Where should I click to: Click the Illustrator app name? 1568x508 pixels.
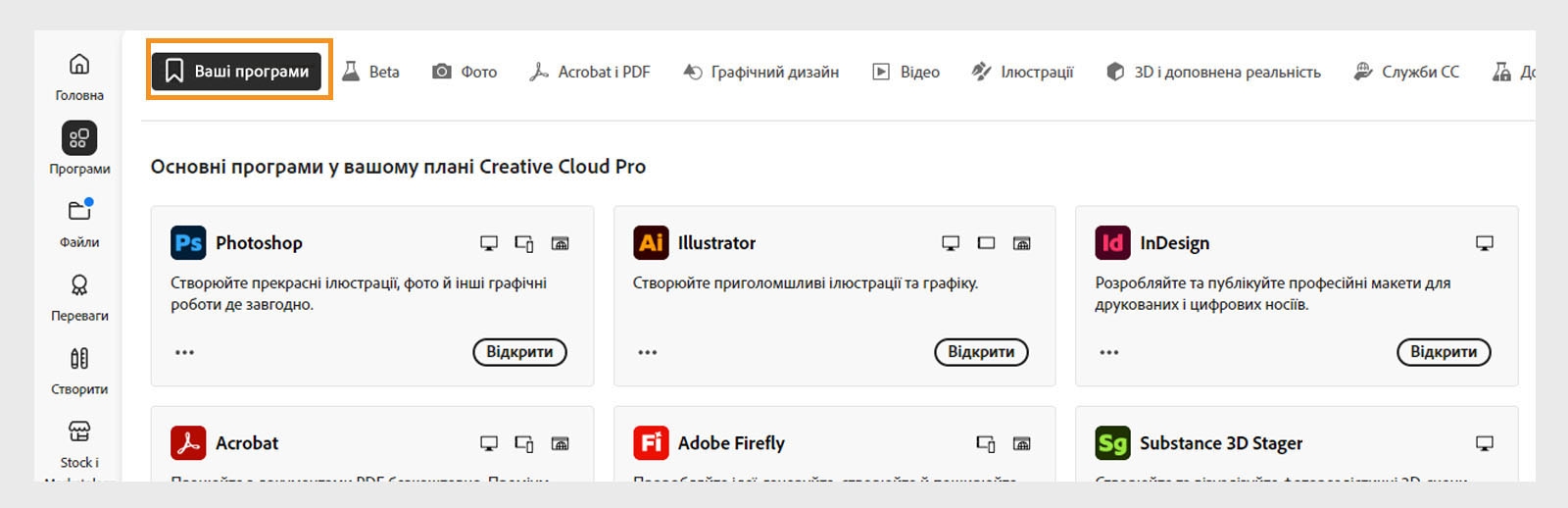click(716, 243)
